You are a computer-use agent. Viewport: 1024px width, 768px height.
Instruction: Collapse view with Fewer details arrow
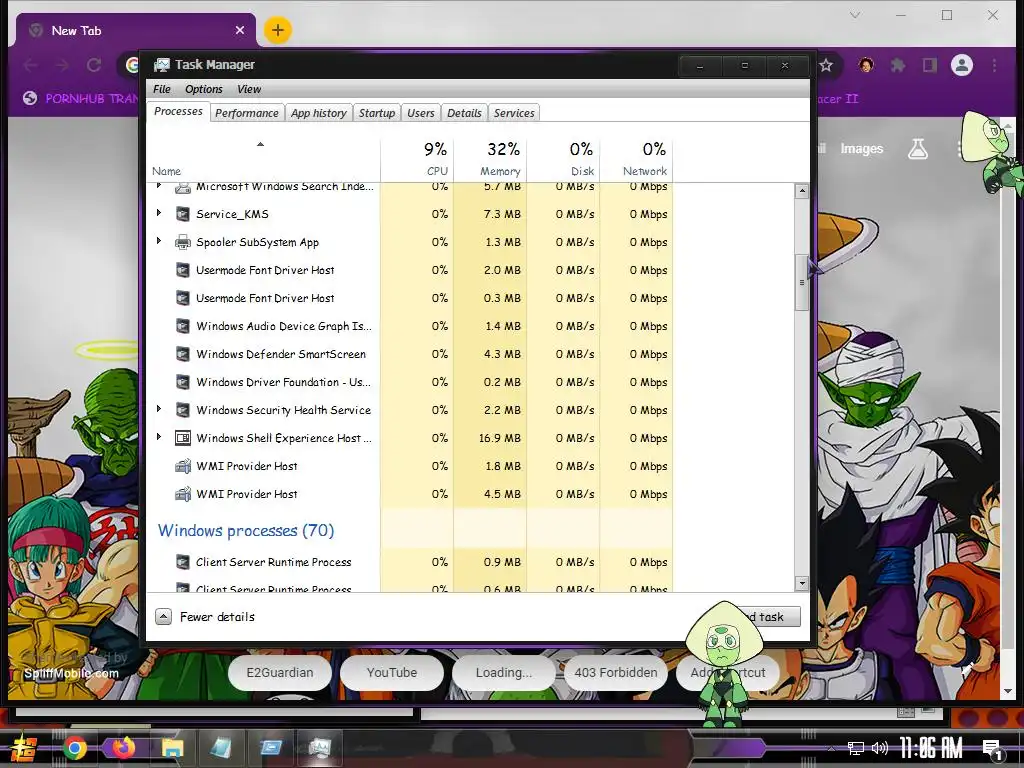(x=163, y=616)
